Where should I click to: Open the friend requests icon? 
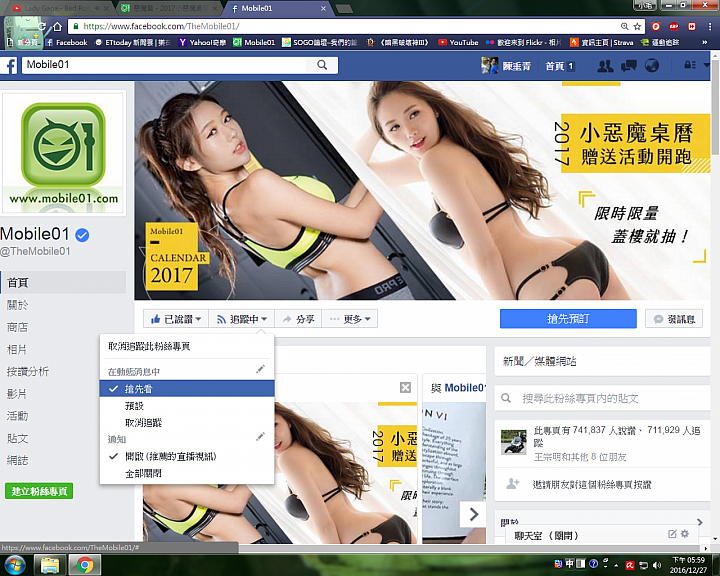click(x=605, y=66)
